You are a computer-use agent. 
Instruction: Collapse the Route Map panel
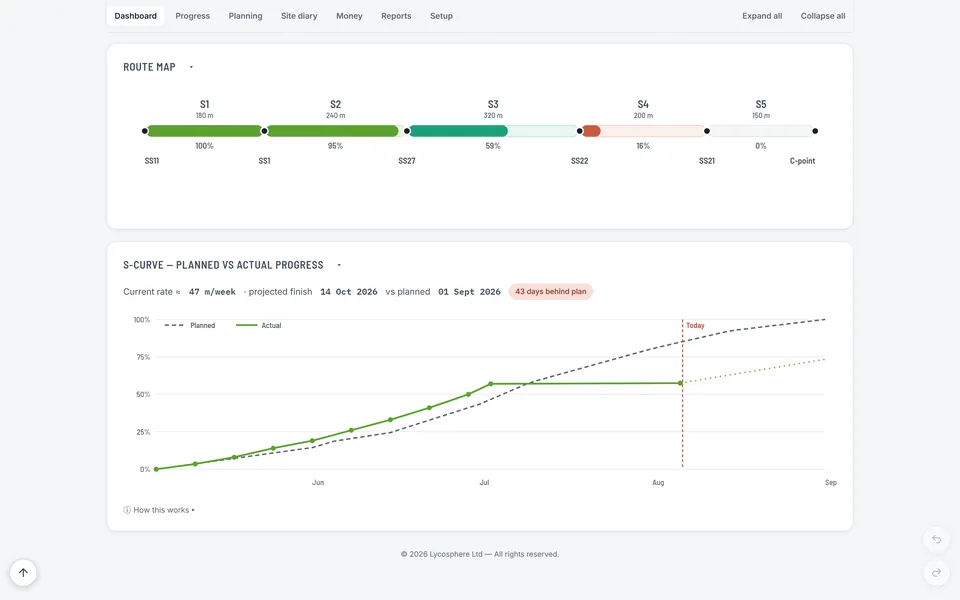(191, 67)
